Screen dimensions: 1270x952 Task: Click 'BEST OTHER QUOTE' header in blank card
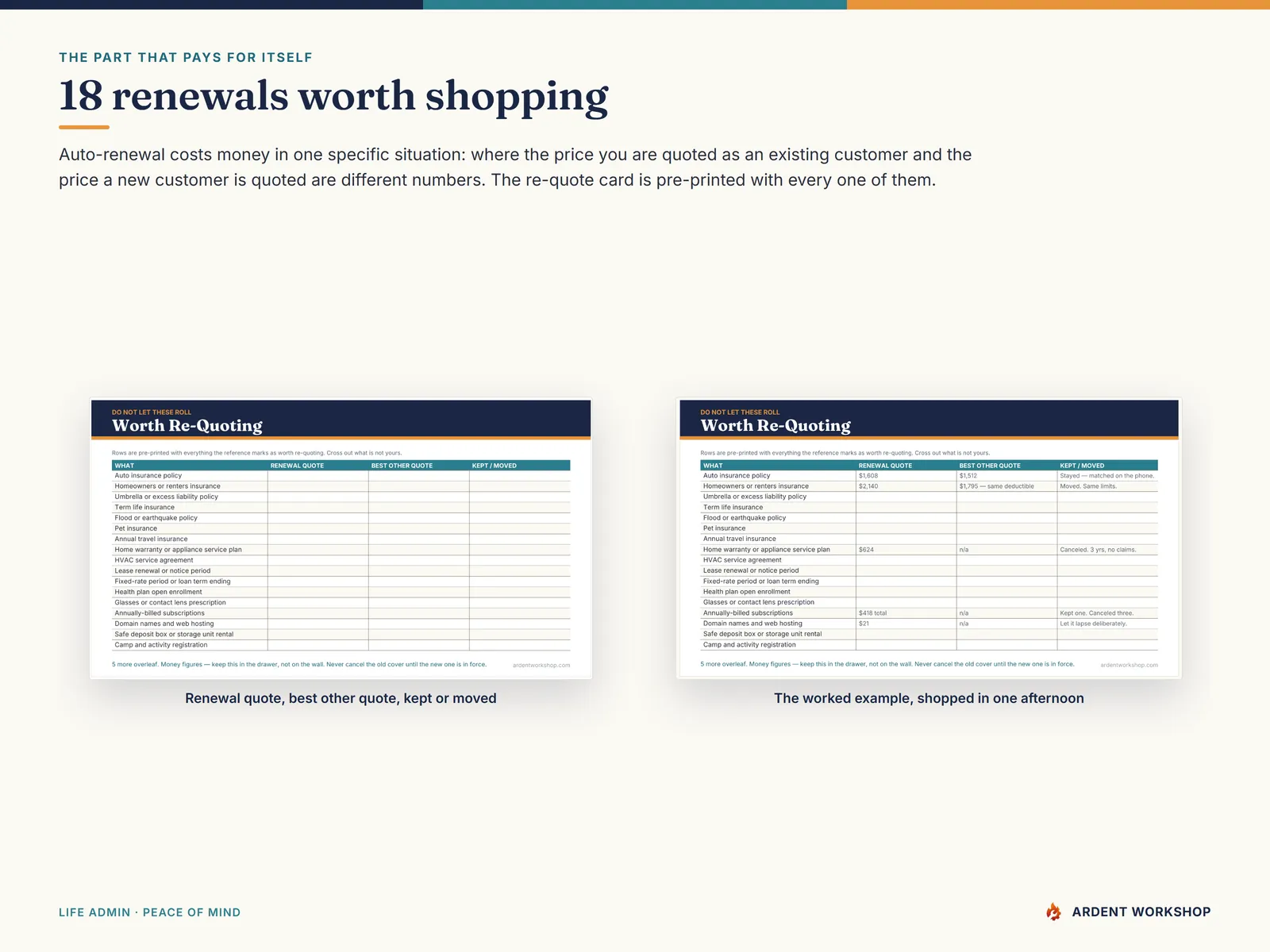(x=402, y=466)
